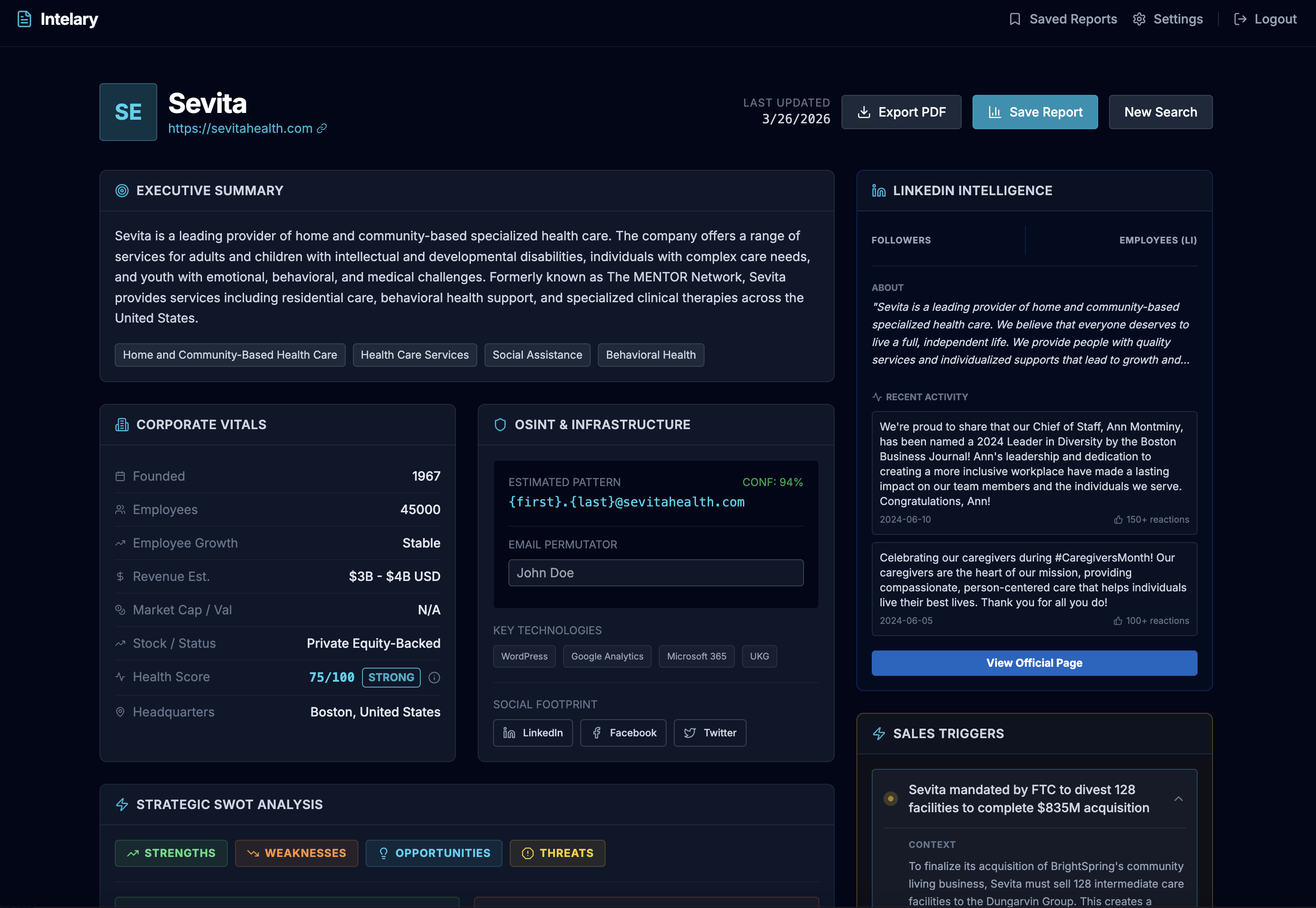This screenshot has width=1316, height=908.
Task: Open the Twitter social footprint link
Action: coord(709,733)
